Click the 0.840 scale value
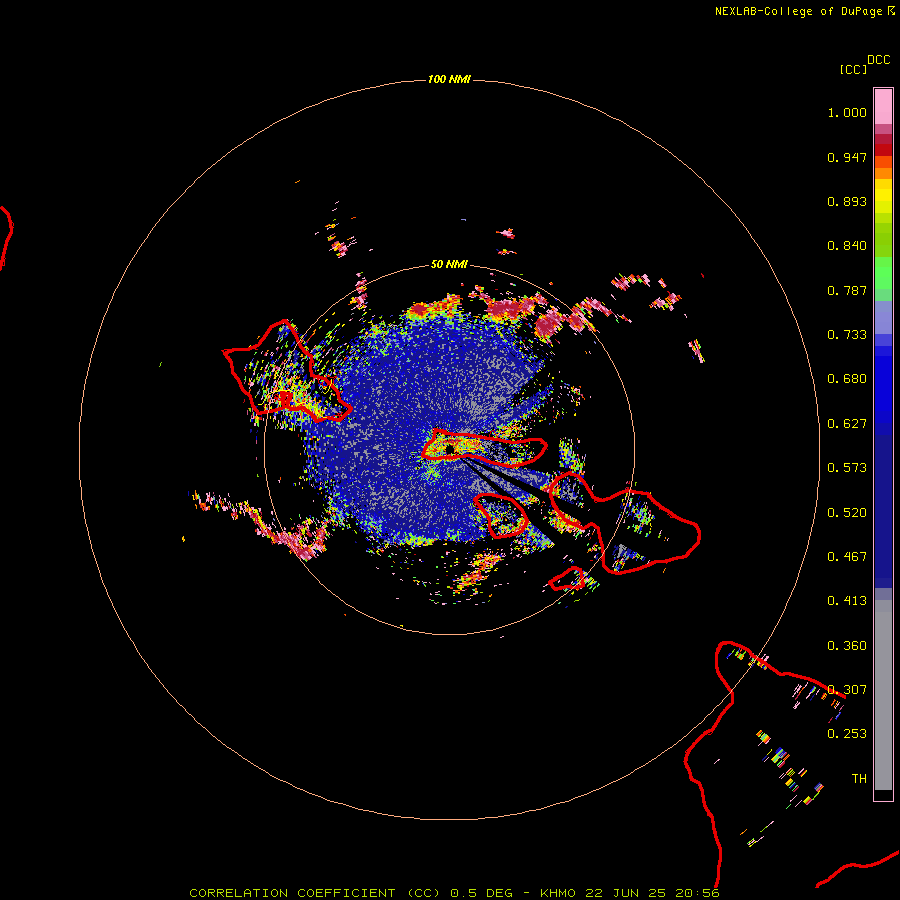900x900 pixels. 847,246
